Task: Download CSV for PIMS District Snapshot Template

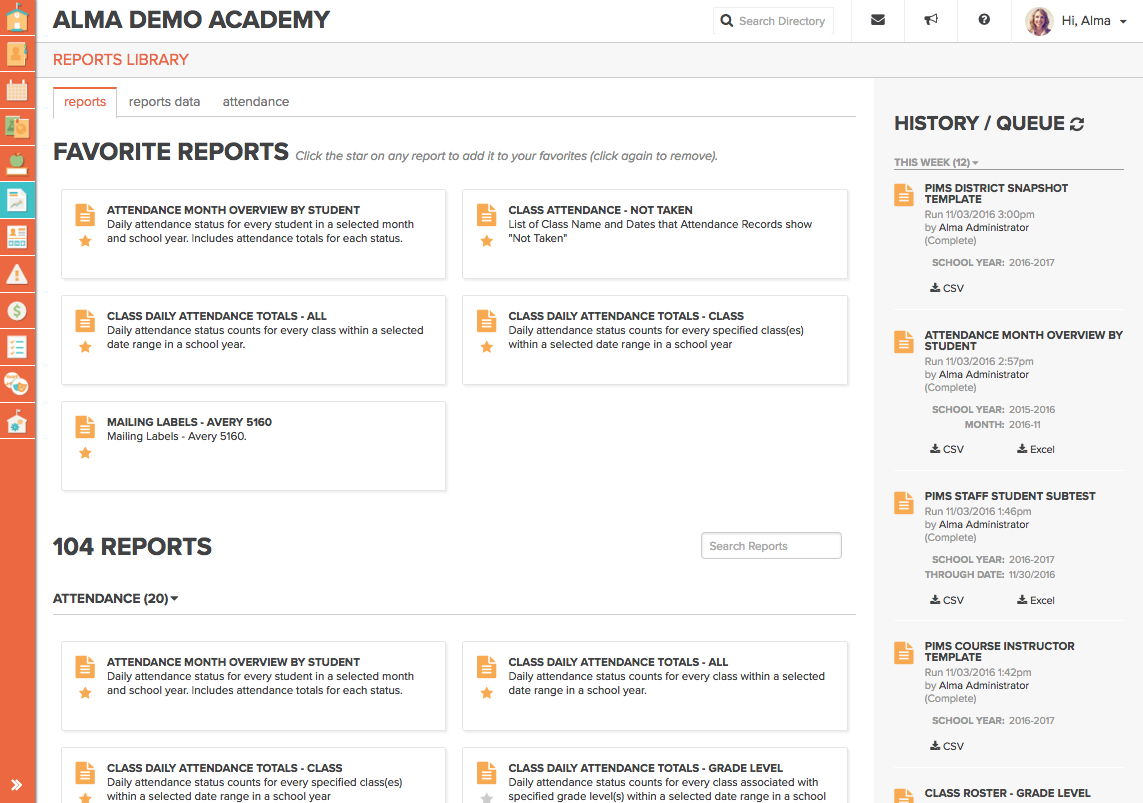Action: [x=947, y=288]
